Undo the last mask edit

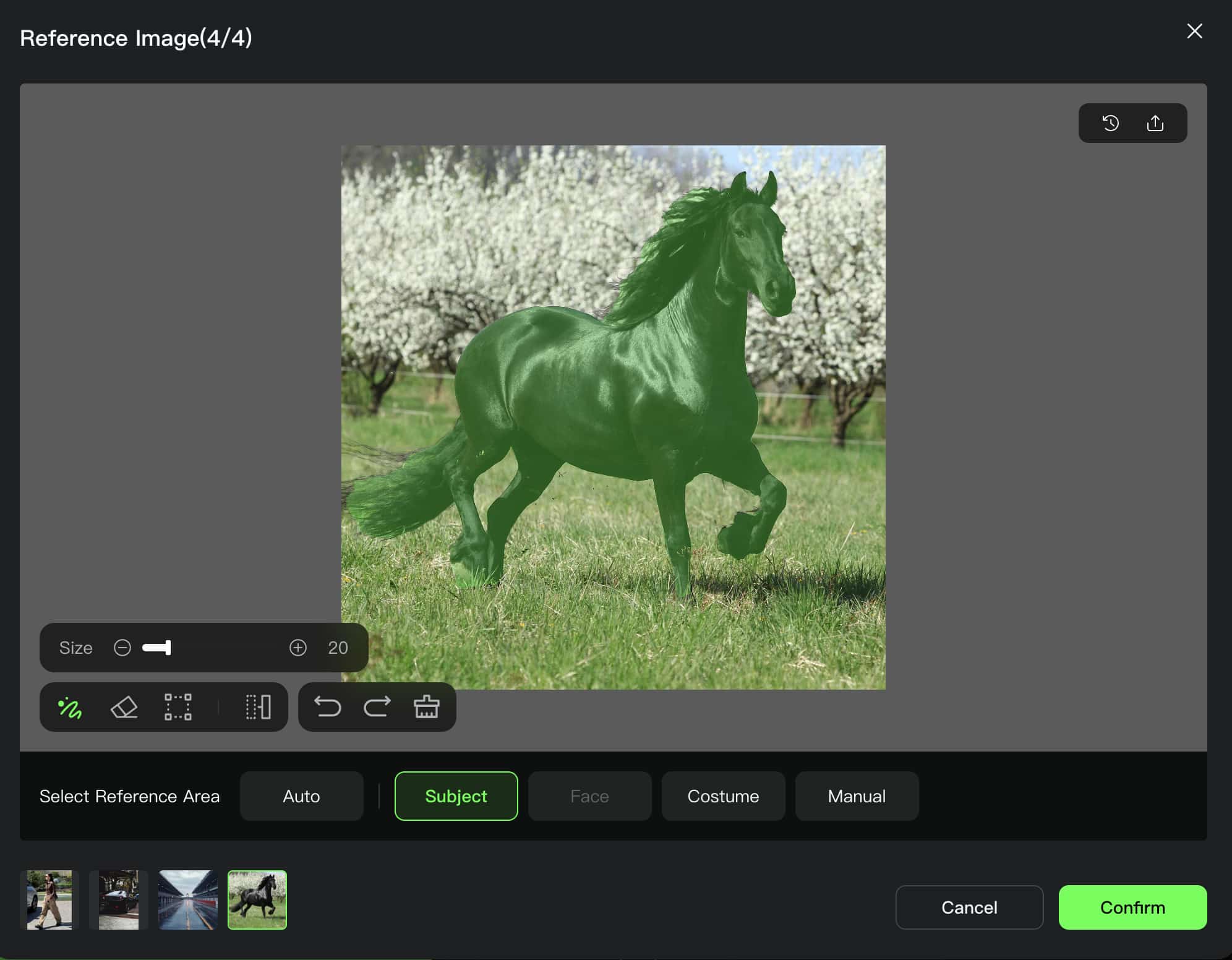point(327,706)
